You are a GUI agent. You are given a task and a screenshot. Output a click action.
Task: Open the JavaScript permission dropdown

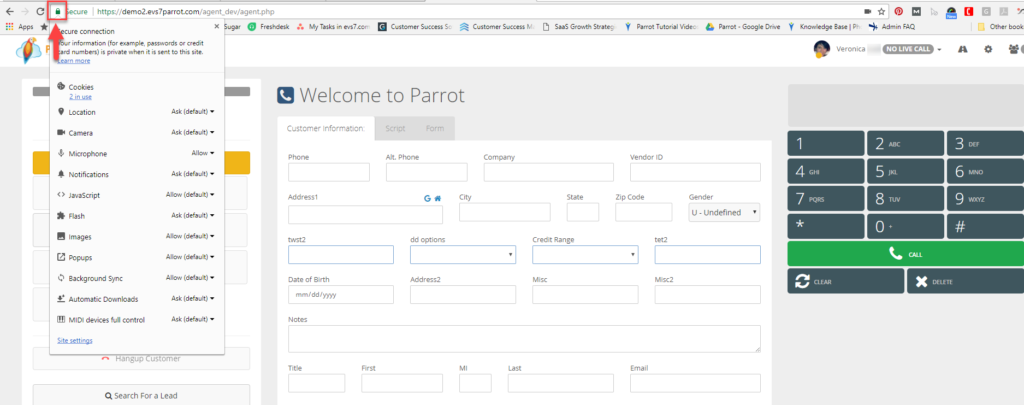[x=190, y=195]
